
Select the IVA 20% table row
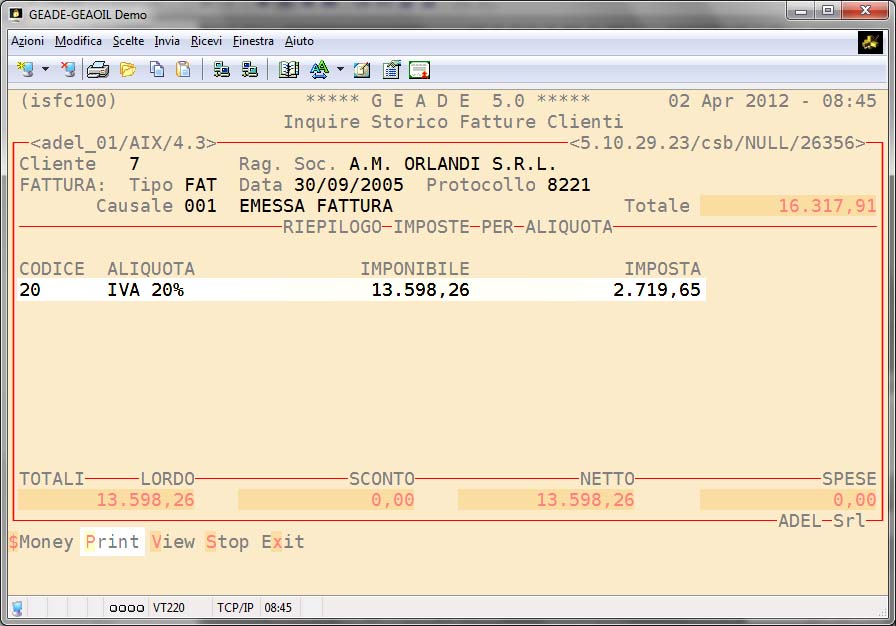(360, 290)
